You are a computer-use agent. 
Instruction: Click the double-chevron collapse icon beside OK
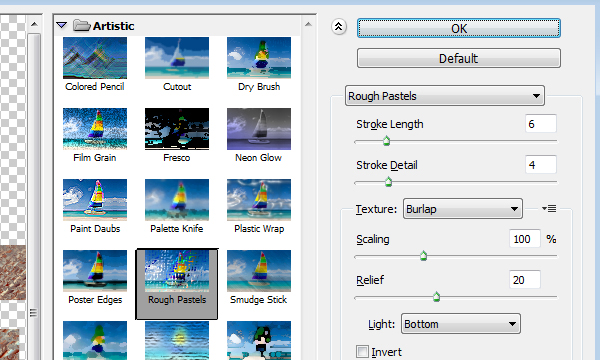[x=339, y=27]
